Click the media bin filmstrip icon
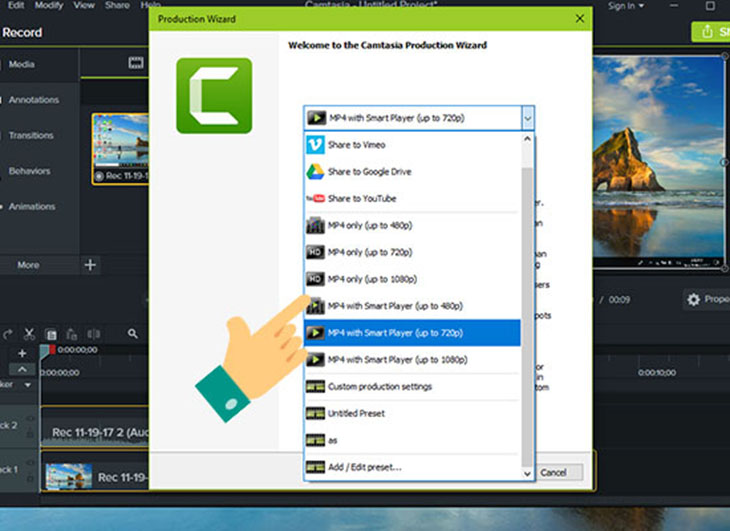The width and height of the screenshot is (730, 531). (136, 62)
